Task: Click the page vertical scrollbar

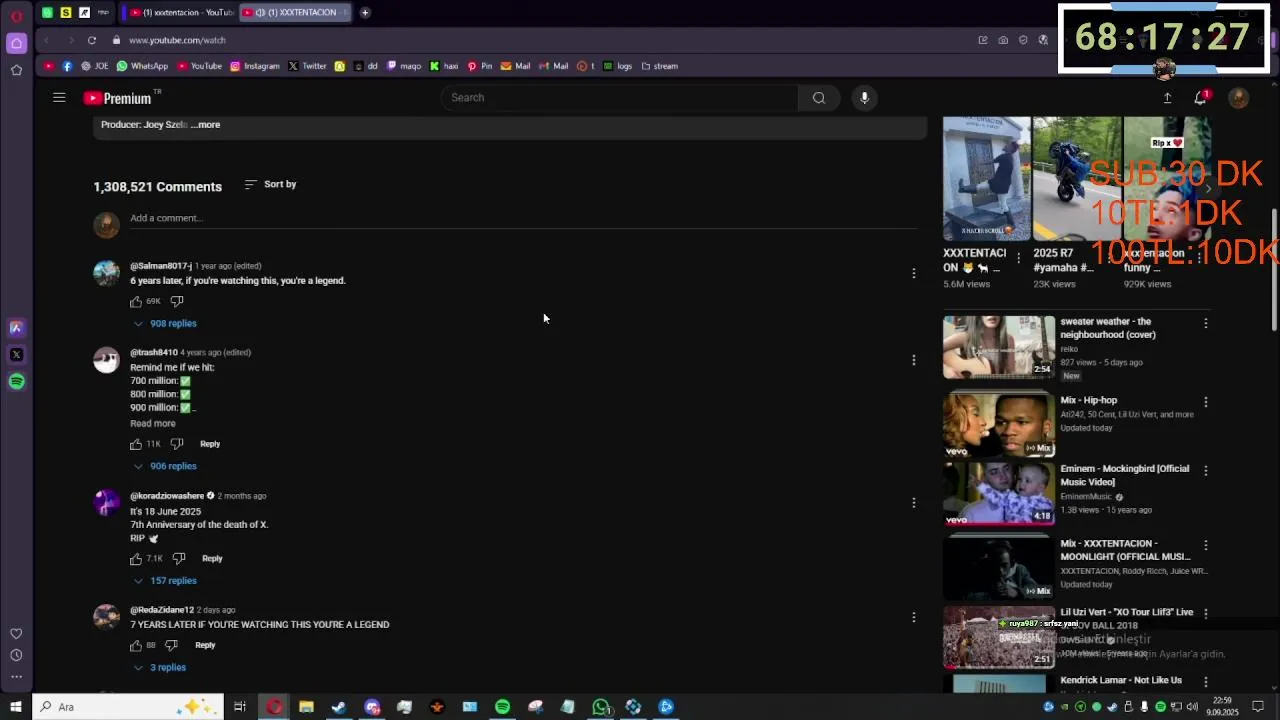Action: pyautogui.click(x=1274, y=270)
